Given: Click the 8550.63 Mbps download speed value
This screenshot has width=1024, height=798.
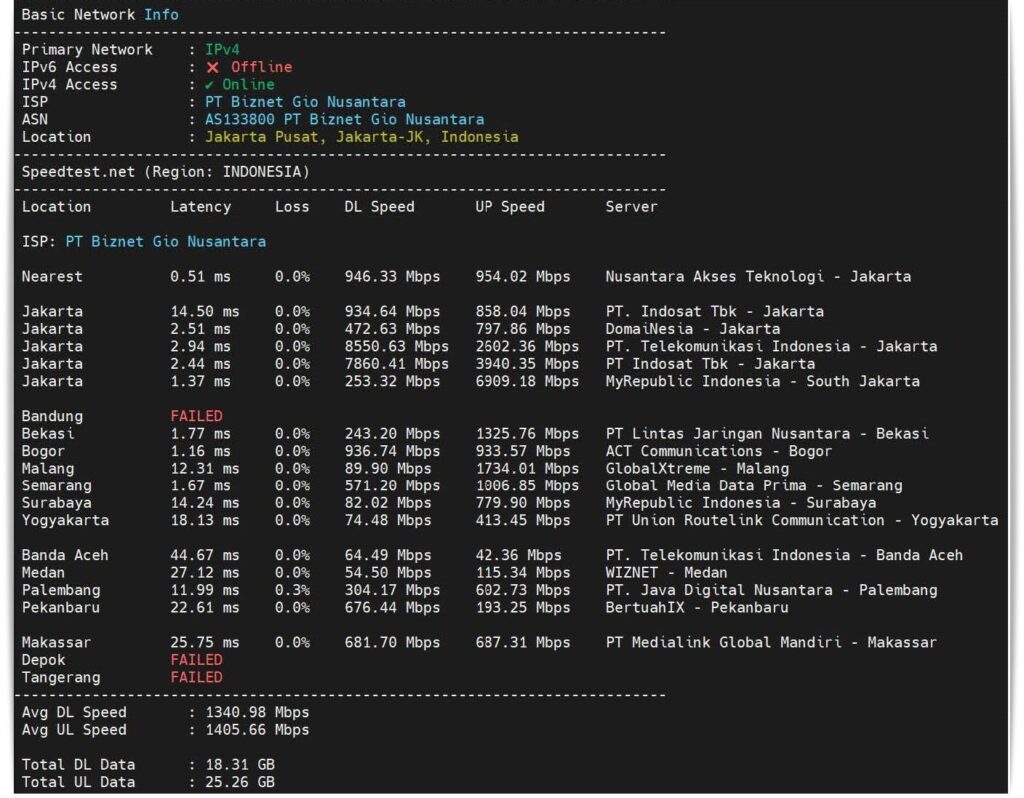Looking at the screenshot, I should coord(396,347).
